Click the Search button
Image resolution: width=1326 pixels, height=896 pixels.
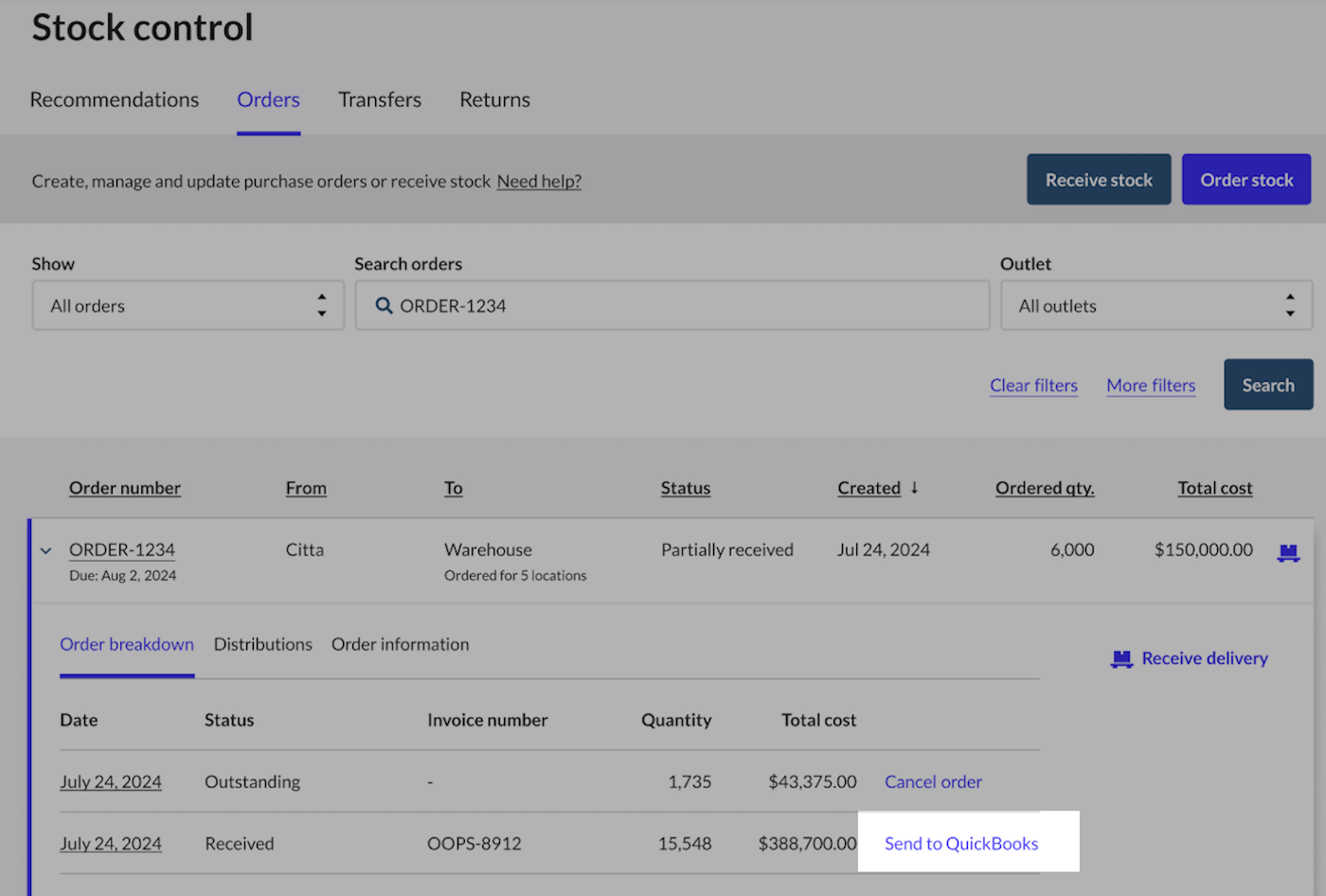point(1267,385)
